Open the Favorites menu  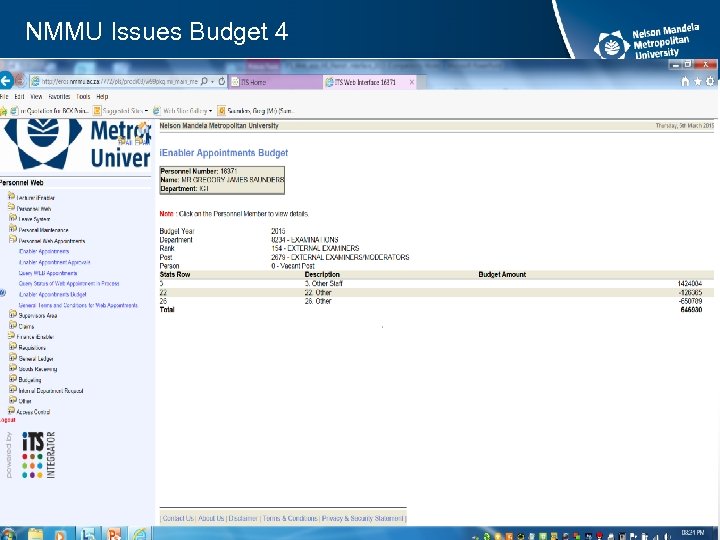59,96
